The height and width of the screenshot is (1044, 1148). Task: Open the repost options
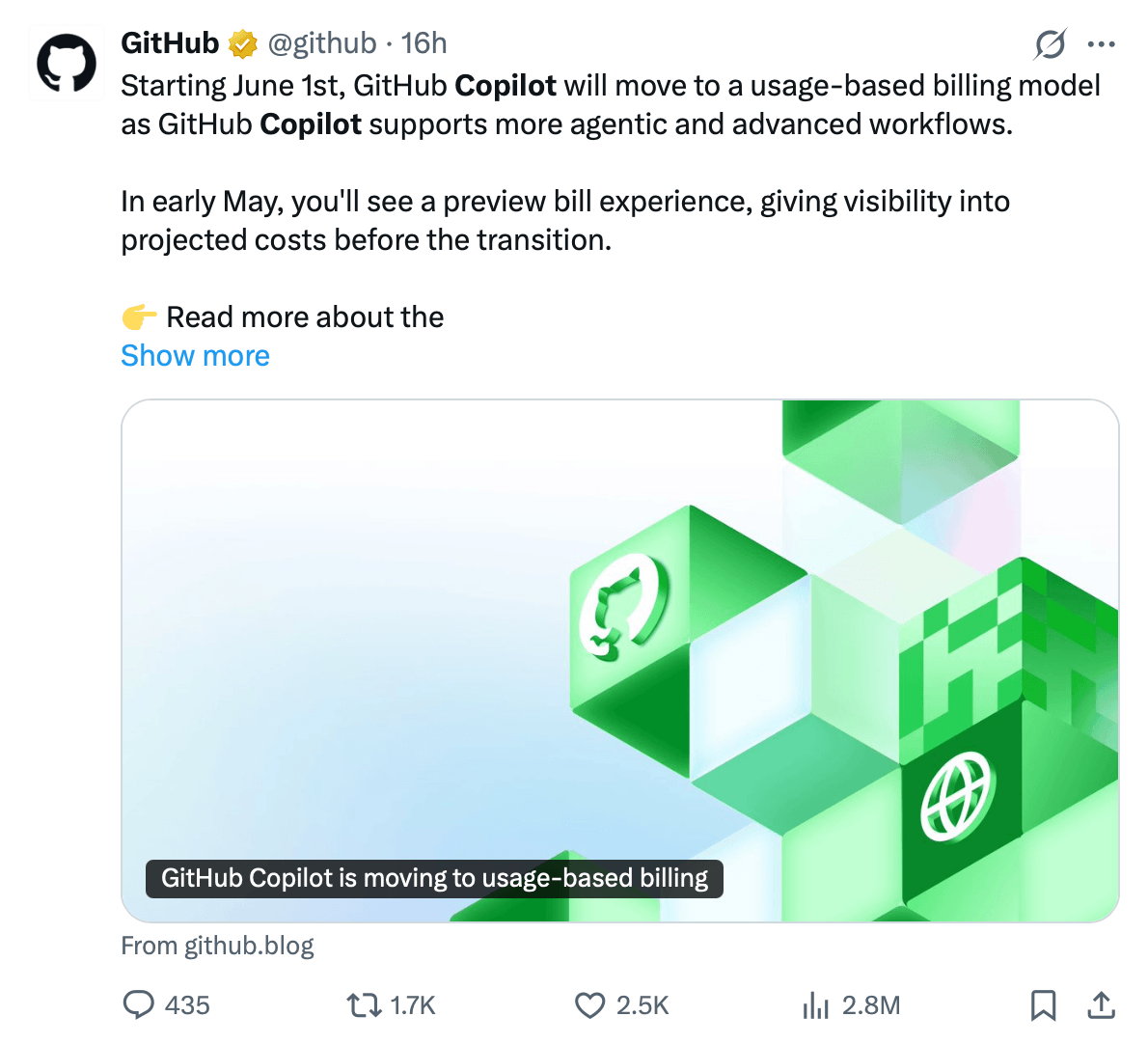[364, 1005]
